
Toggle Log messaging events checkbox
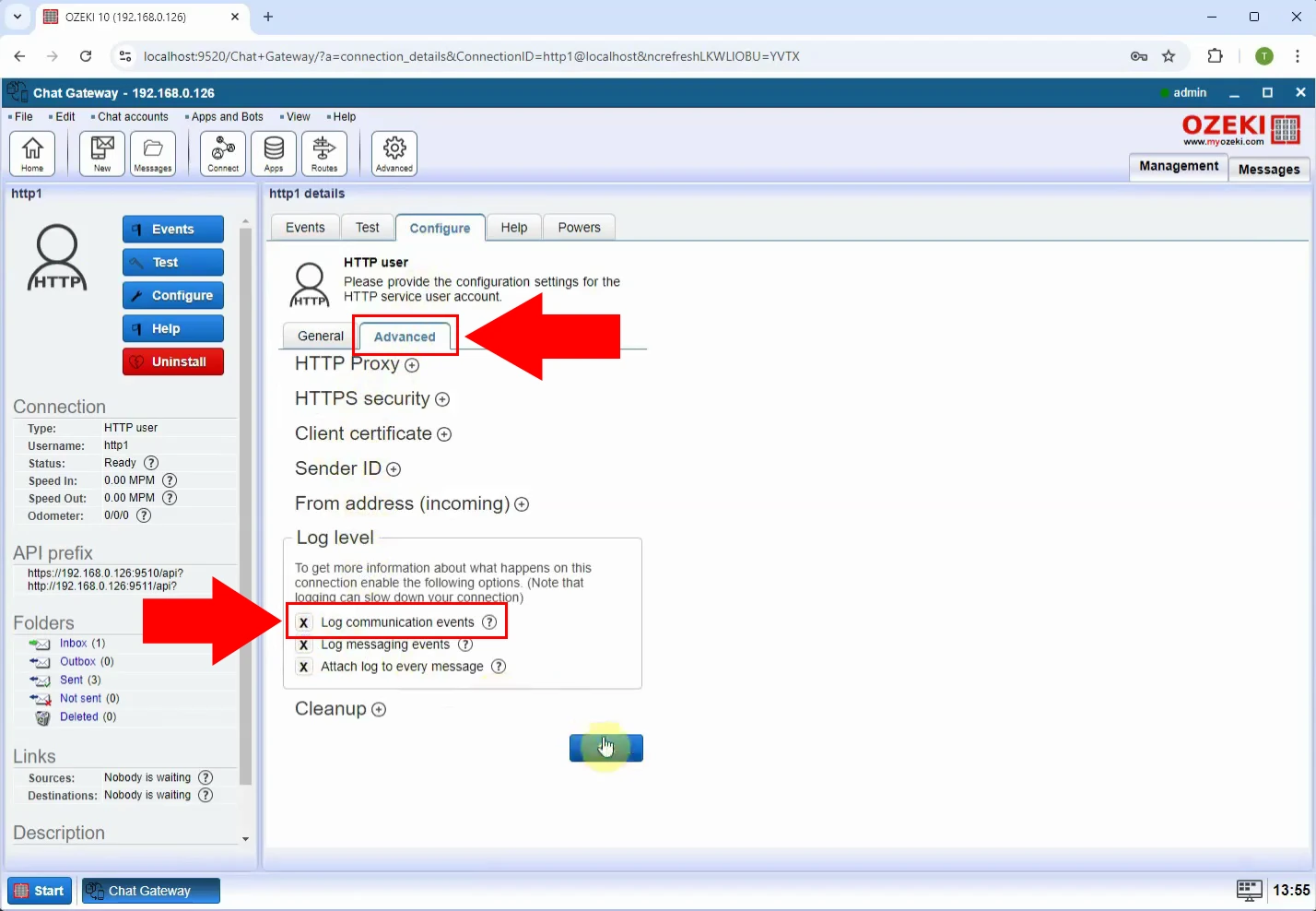(303, 645)
